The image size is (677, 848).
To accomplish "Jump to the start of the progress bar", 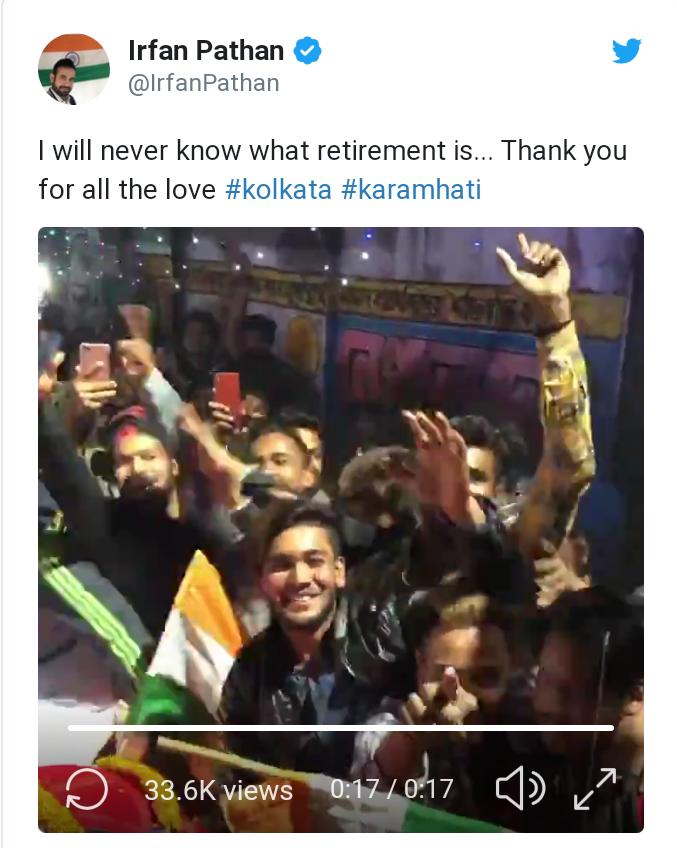I will (69, 728).
